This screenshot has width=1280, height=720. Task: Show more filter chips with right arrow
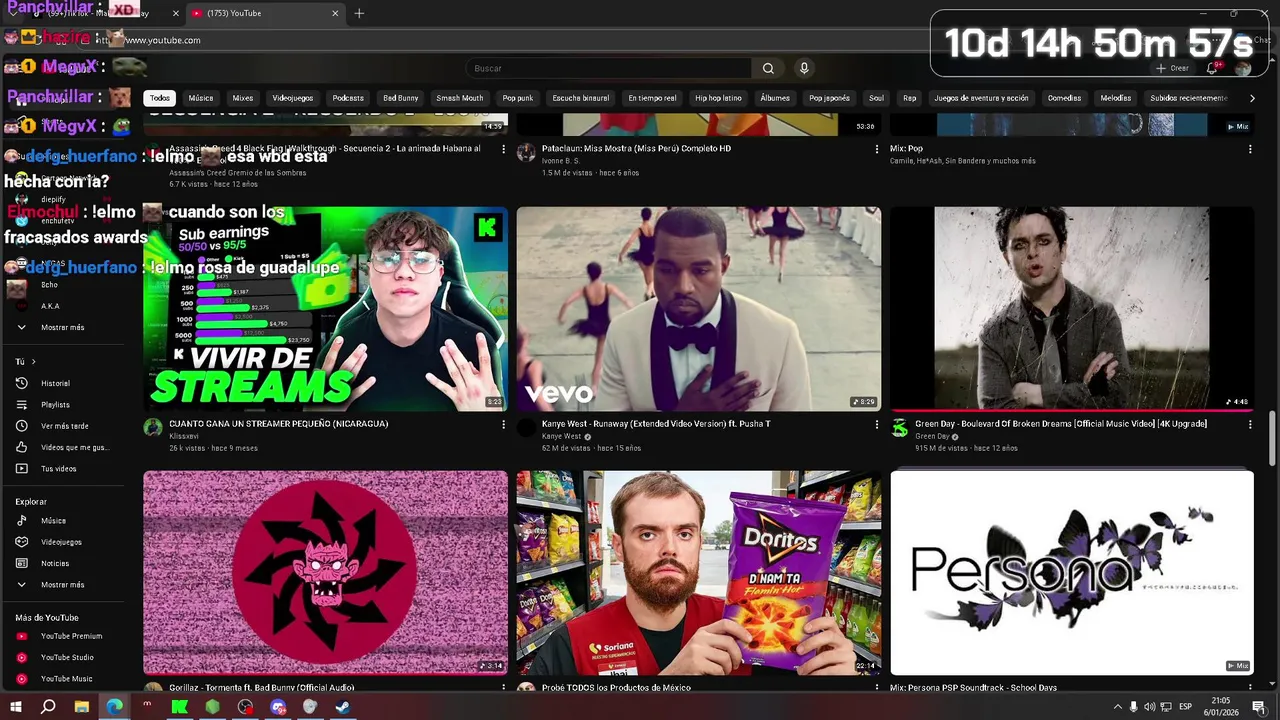point(1252,98)
